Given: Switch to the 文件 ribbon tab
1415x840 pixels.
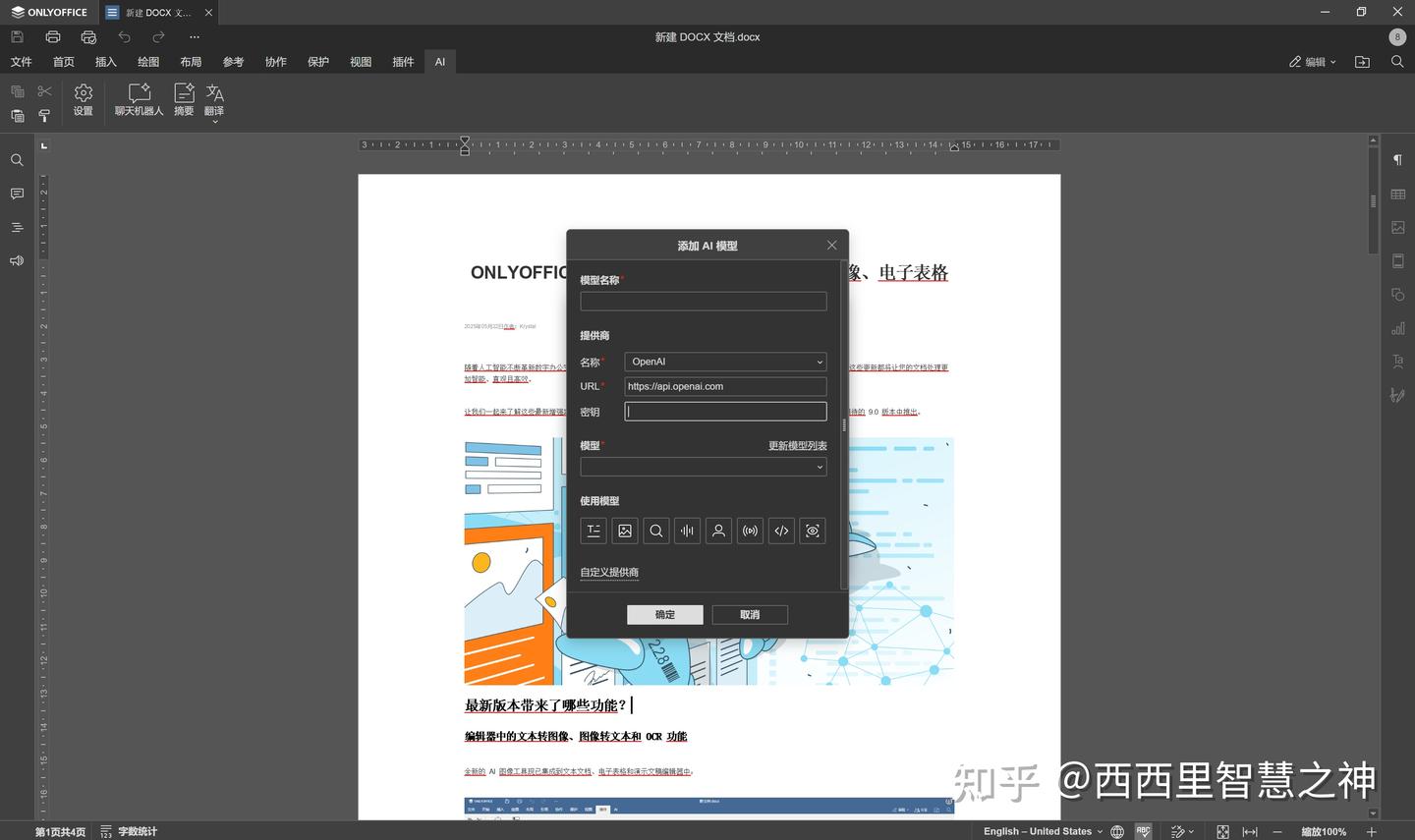Looking at the screenshot, I should 21,61.
